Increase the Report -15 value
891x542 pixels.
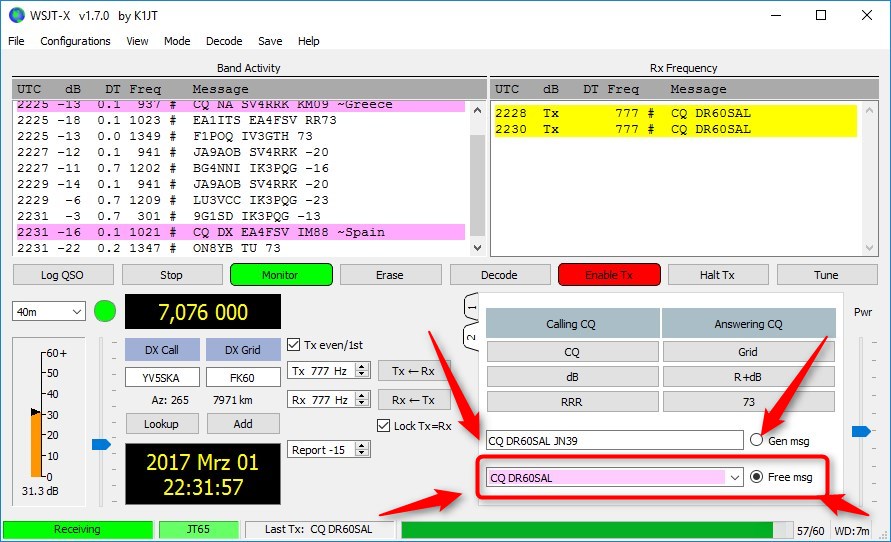tap(362, 445)
